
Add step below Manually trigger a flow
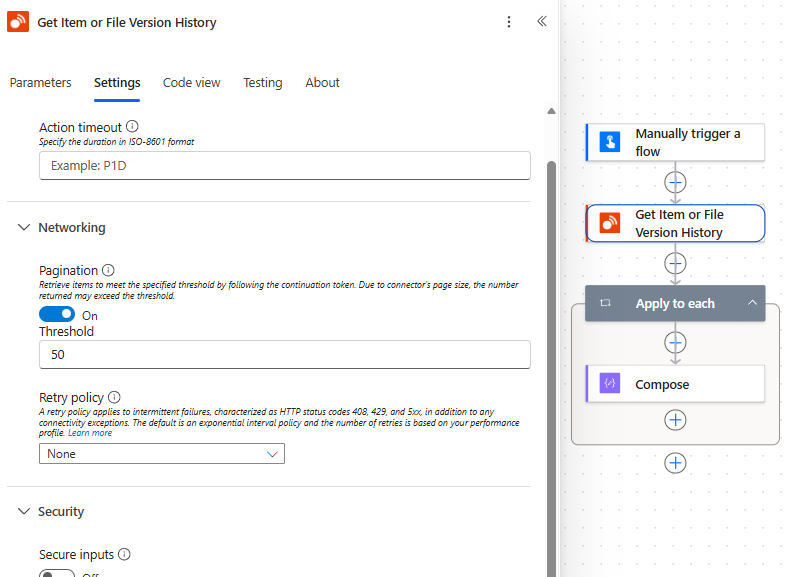pos(675,182)
